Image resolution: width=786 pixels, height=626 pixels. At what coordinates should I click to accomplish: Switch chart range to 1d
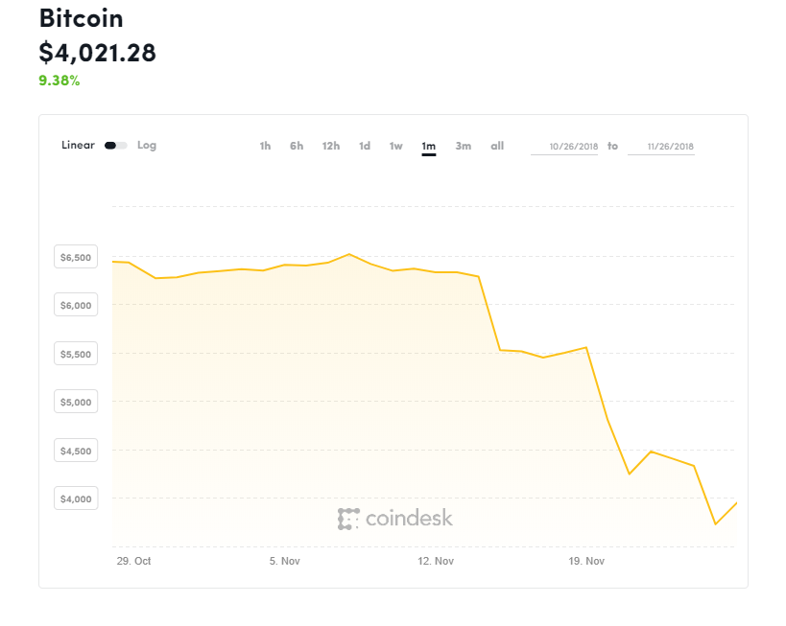coord(364,146)
